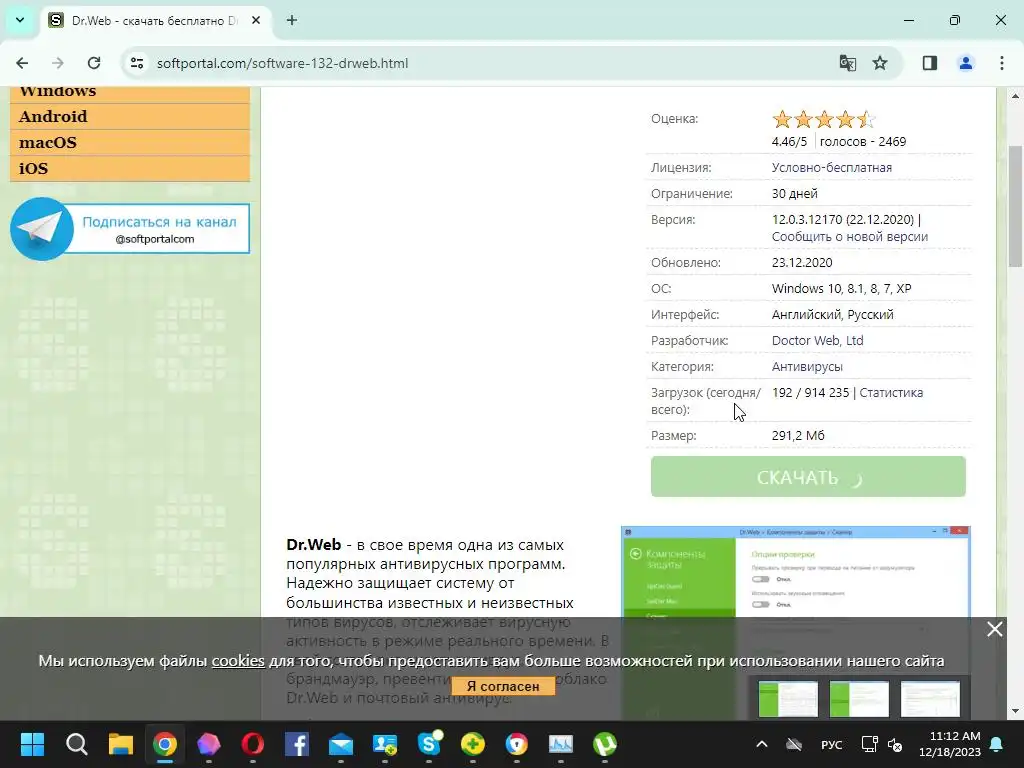Image resolution: width=1024 pixels, height=768 pixels.
Task: Click the address bar URL
Action: [282, 63]
